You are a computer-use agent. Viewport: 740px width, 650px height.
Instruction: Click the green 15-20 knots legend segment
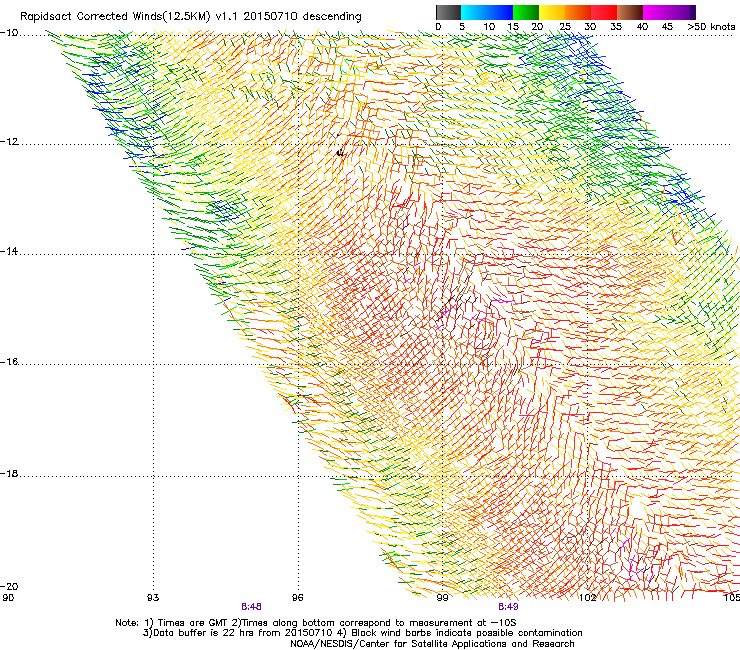[x=526, y=12]
